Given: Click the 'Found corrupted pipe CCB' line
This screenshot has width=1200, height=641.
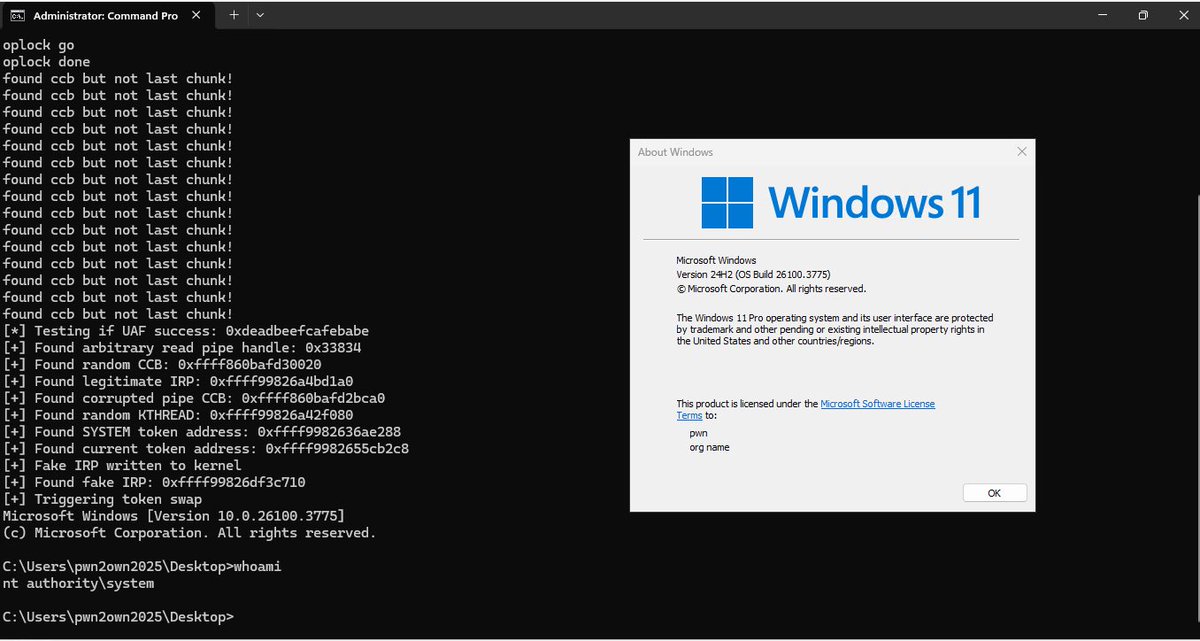Looking at the screenshot, I should [194, 398].
